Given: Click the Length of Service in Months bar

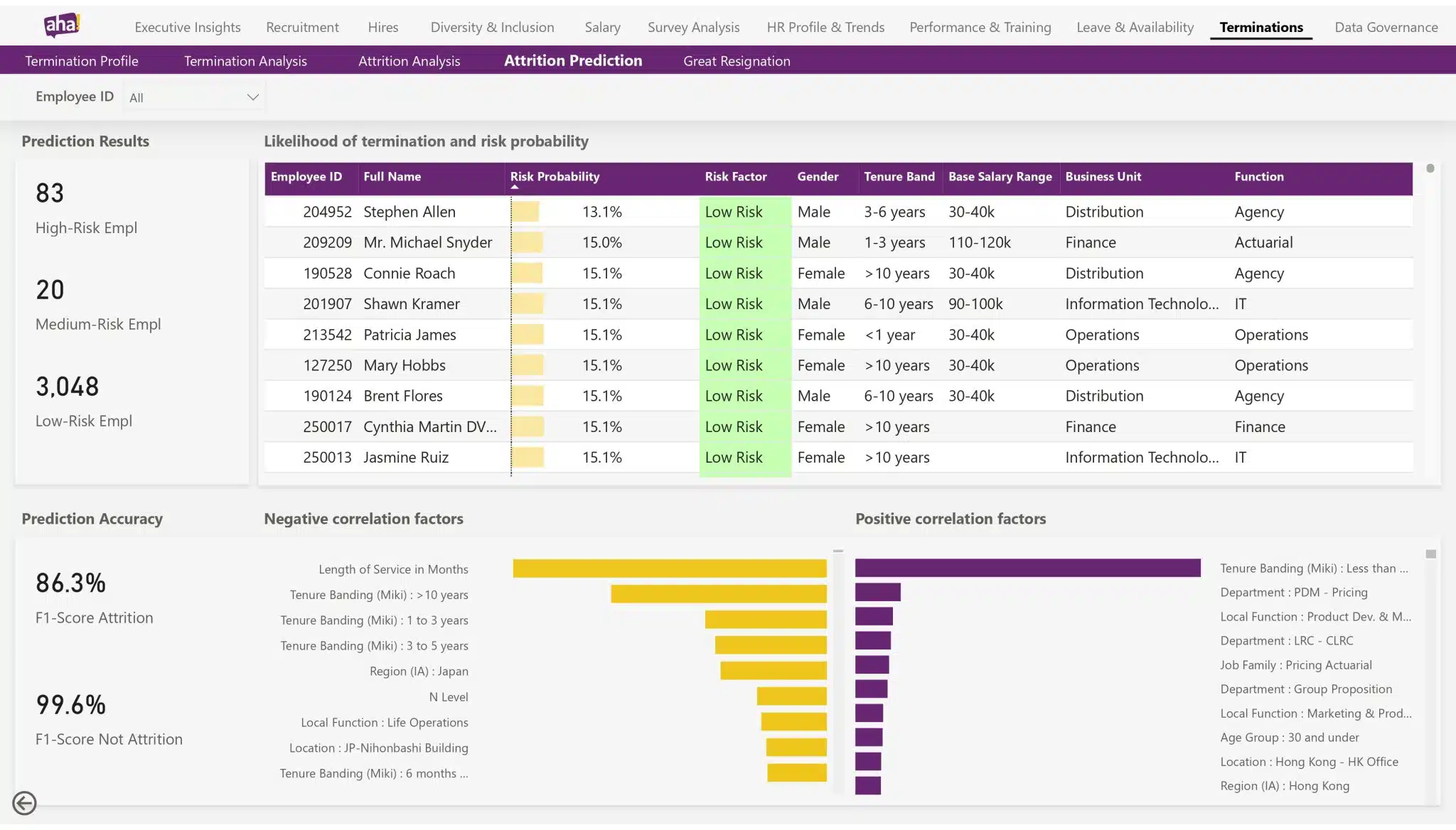Looking at the screenshot, I should point(668,568).
